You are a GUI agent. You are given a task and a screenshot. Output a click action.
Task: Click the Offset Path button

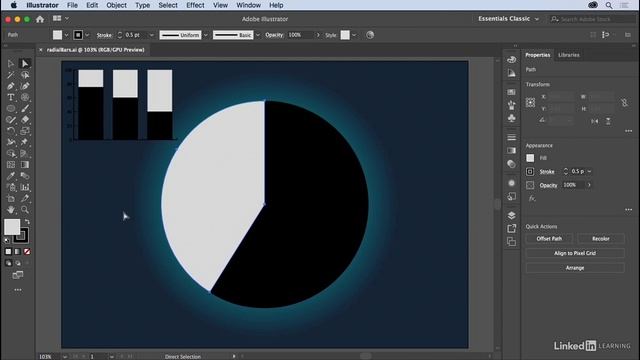click(x=549, y=239)
